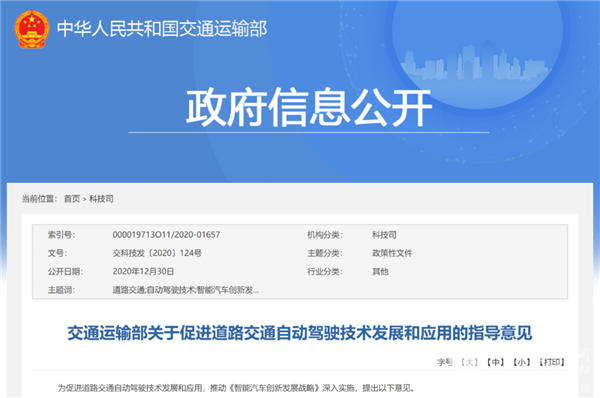This screenshot has width=600, height=398.
Task: Click the 索引号 label
Action: tap(61, 235)
